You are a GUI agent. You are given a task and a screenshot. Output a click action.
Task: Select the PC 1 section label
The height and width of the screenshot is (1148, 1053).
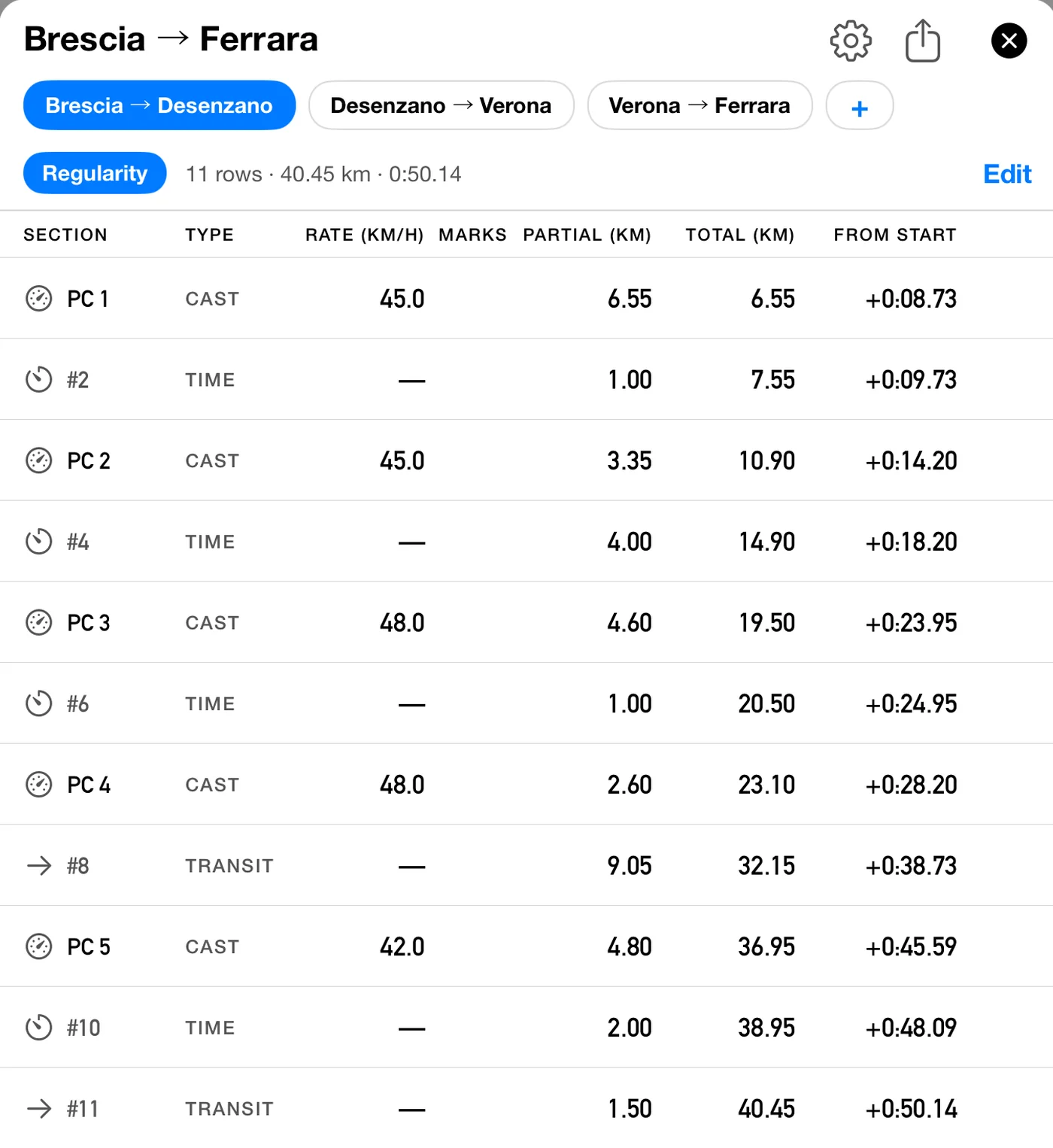[88, 299]
